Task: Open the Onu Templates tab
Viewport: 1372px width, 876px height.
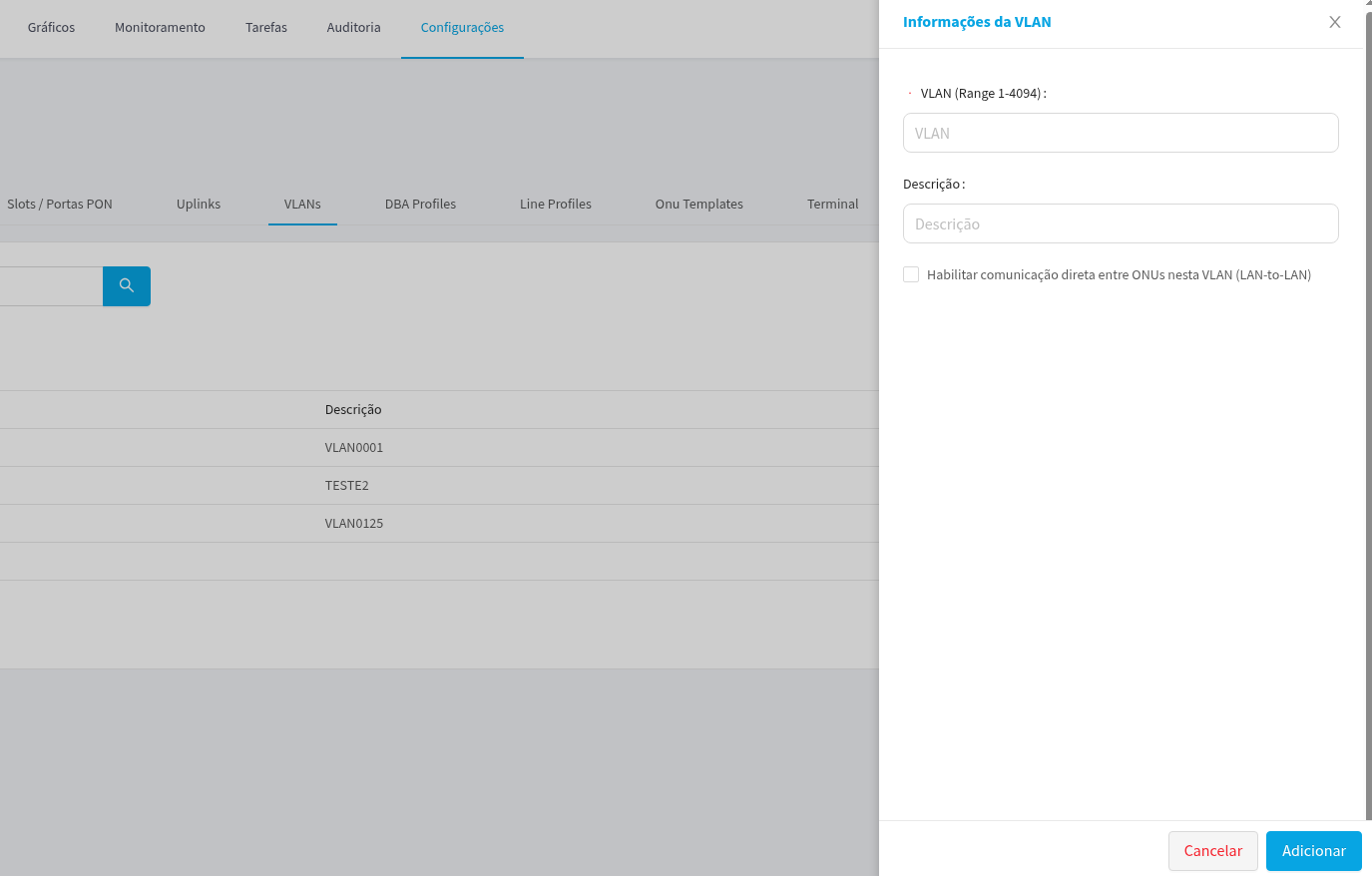Action: 698,205
